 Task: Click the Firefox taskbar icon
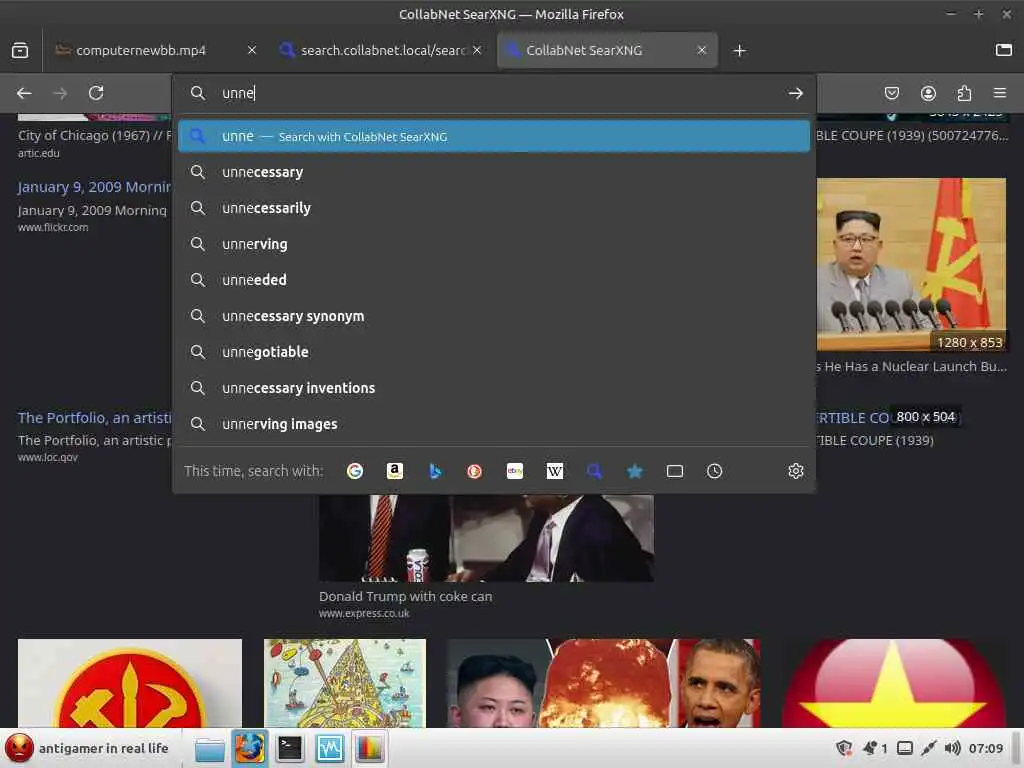click(x=250, y=748)
